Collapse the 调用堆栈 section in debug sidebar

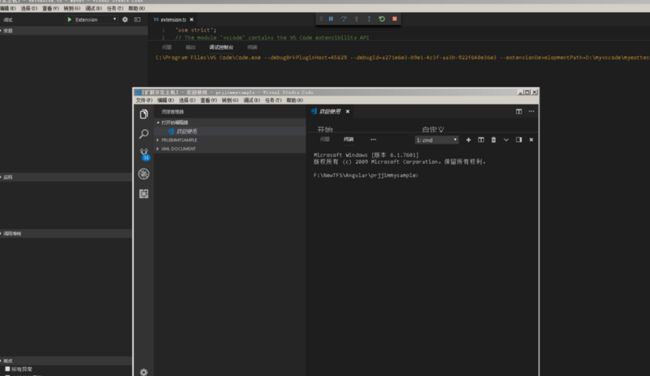(66, 234)
